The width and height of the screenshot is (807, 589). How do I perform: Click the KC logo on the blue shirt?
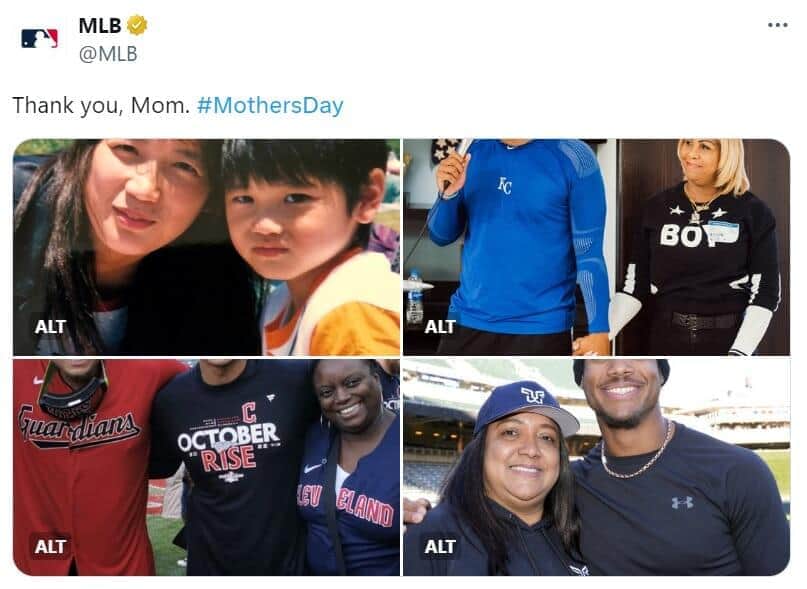click(505, 185)
